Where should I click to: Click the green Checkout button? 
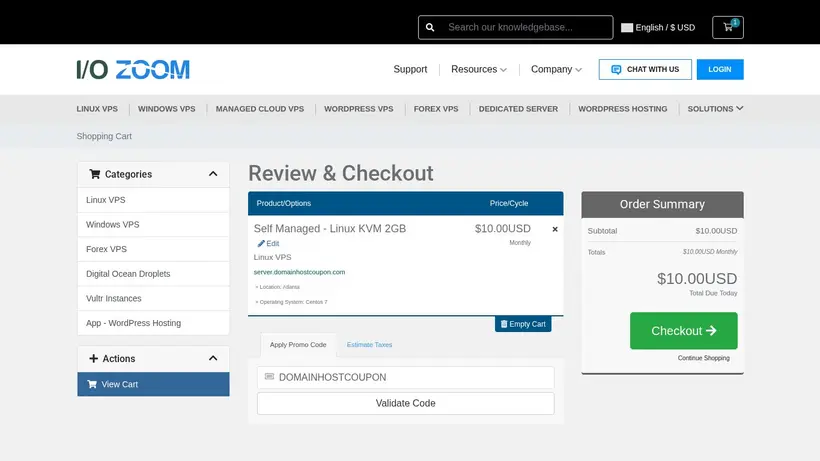[x=684, y=330]
